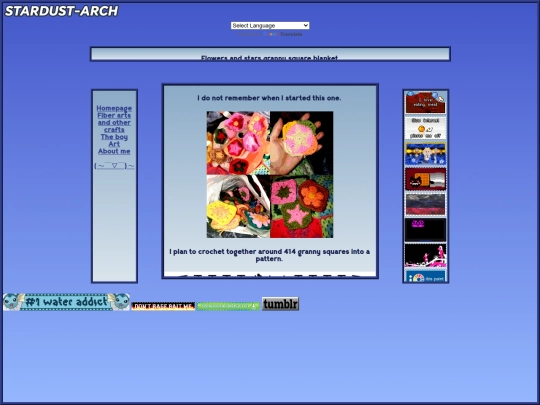The image size is (540, 405).
Task: Click the red "I love eating meat" stamp
Action: (x=425, y=102)
